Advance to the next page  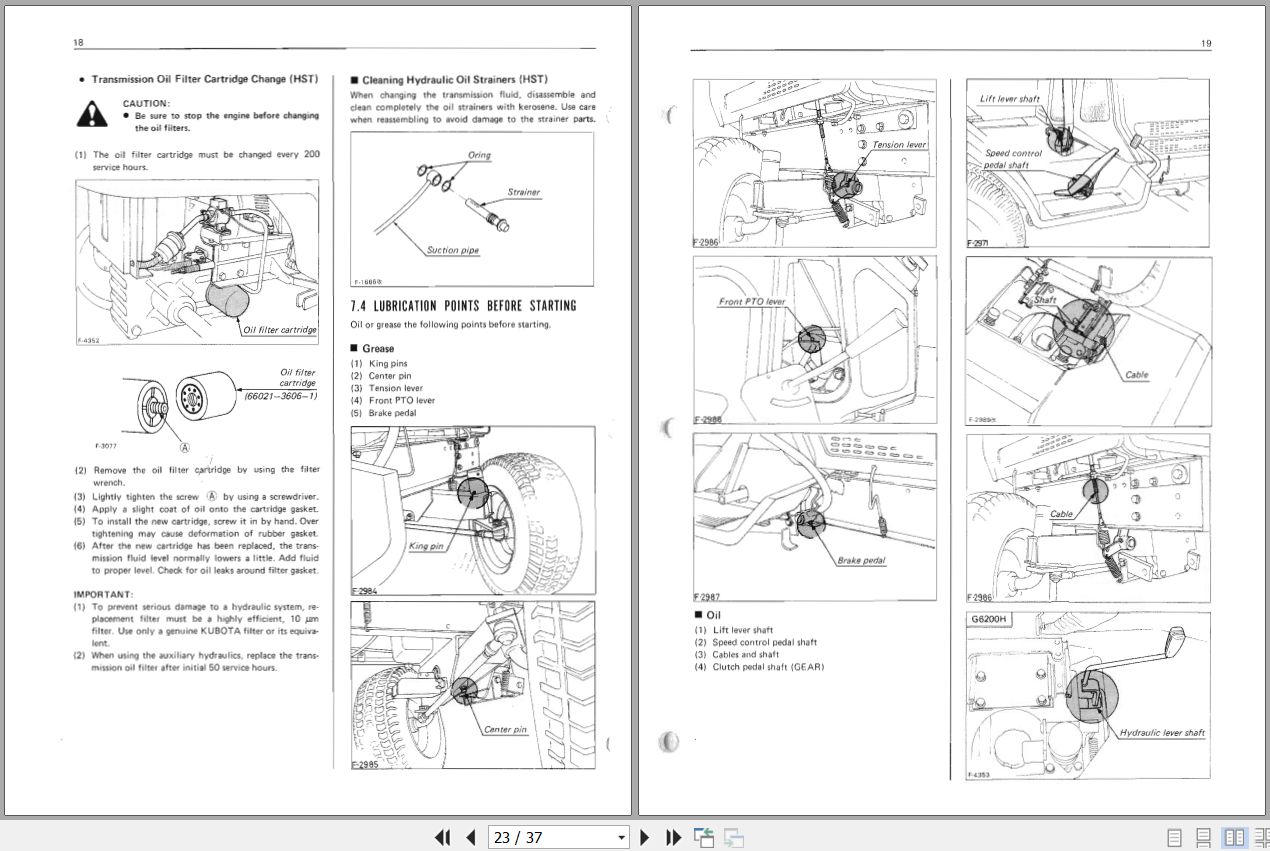pos(645,837)
